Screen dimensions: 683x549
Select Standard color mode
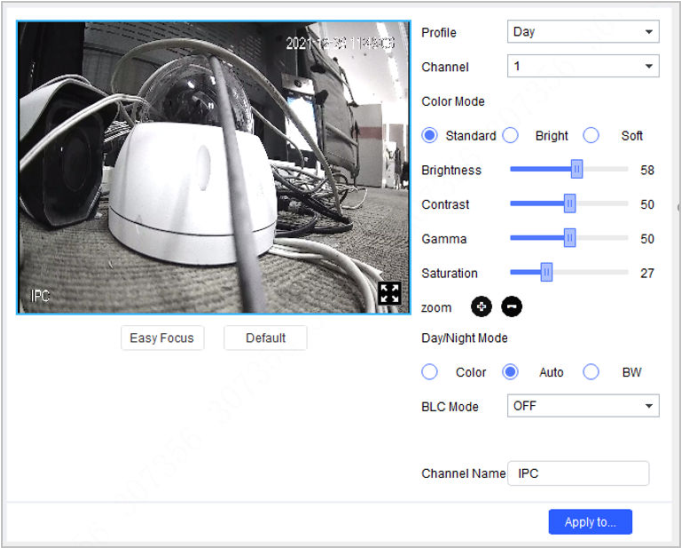coord(429,136)
